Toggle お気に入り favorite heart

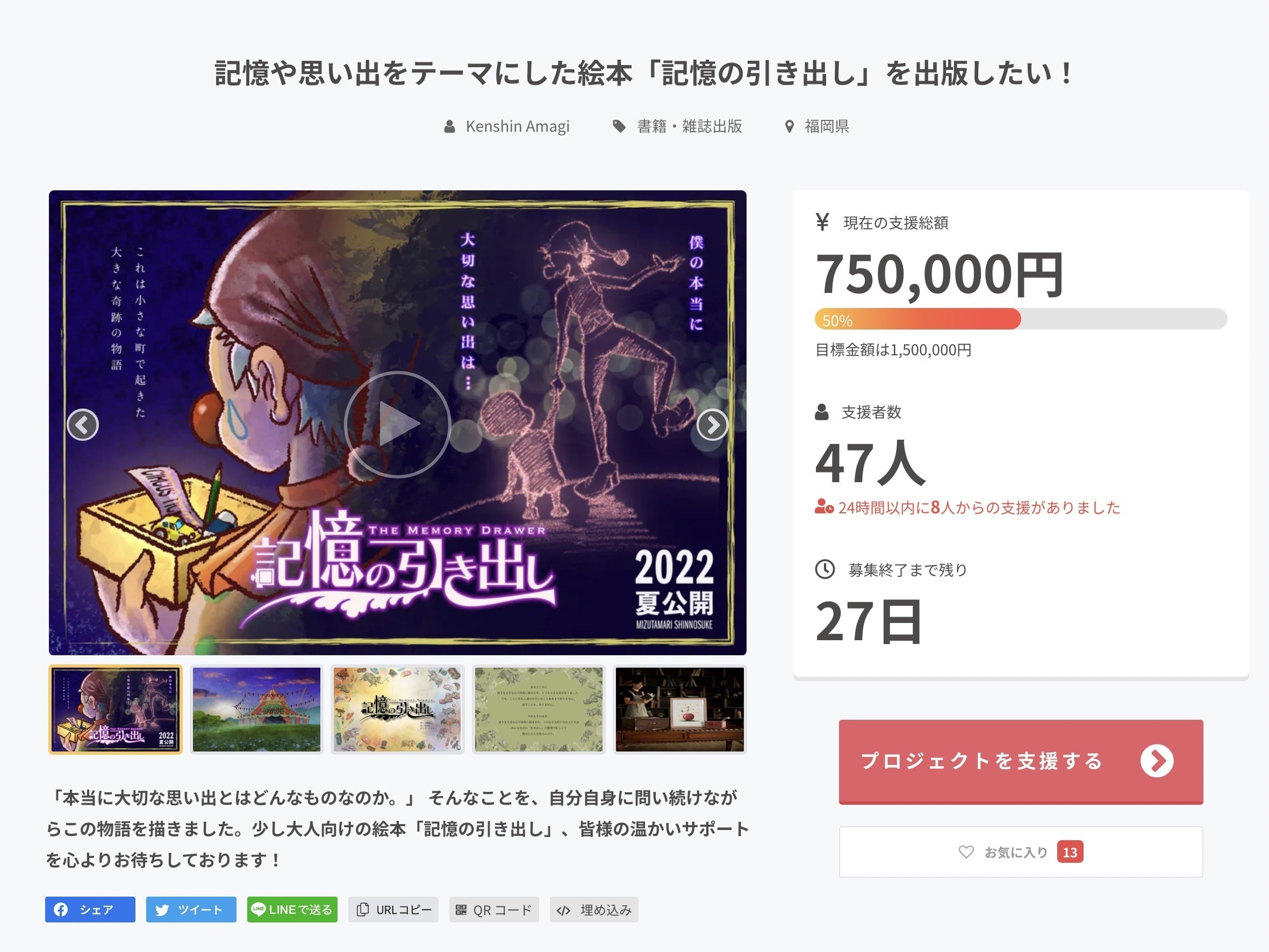(1021, 852)
